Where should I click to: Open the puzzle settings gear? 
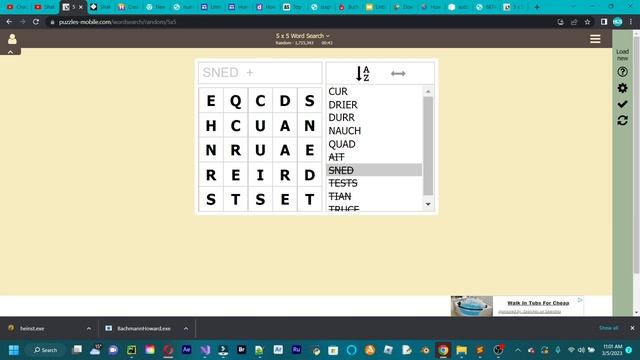(x=622, y=88)
